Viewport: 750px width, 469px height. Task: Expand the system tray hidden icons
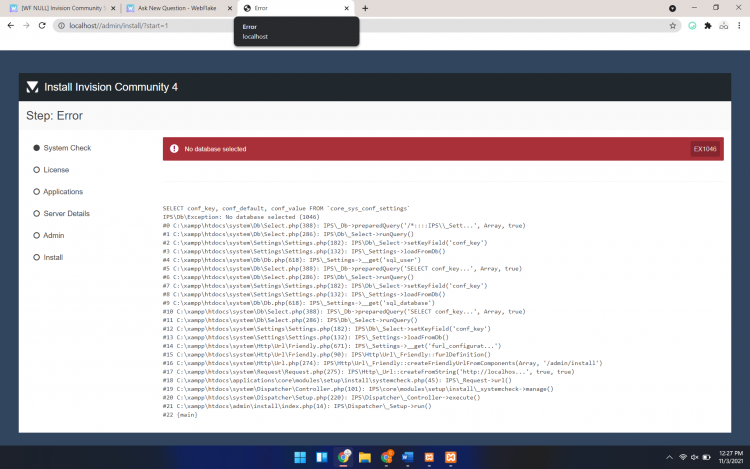[x=668, y=457]
